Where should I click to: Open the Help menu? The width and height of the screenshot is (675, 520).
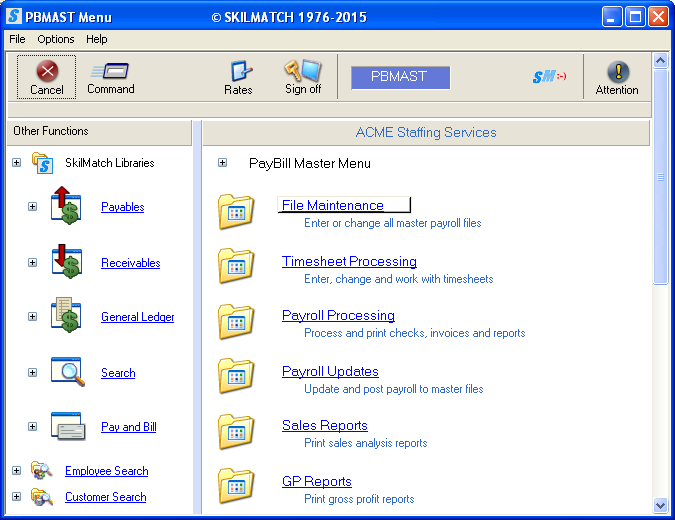coord(96,39)
